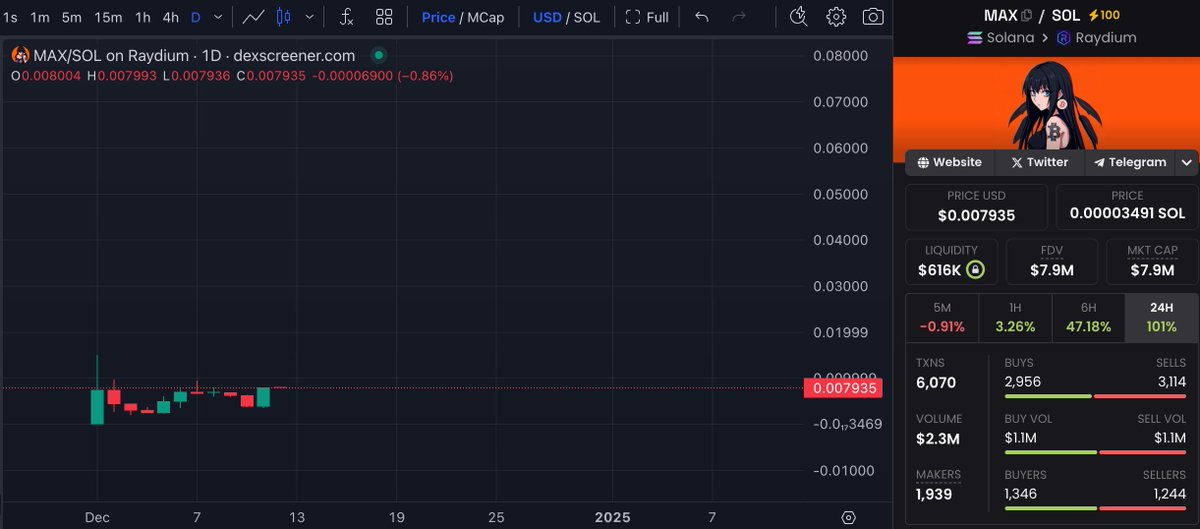Select the 5m timeframe
The image size is (1200, 529).
(71, 17)
